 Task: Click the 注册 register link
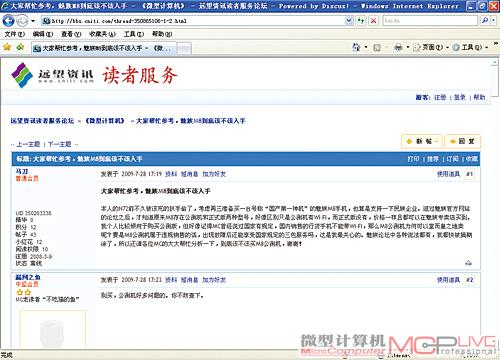point(440,97)
